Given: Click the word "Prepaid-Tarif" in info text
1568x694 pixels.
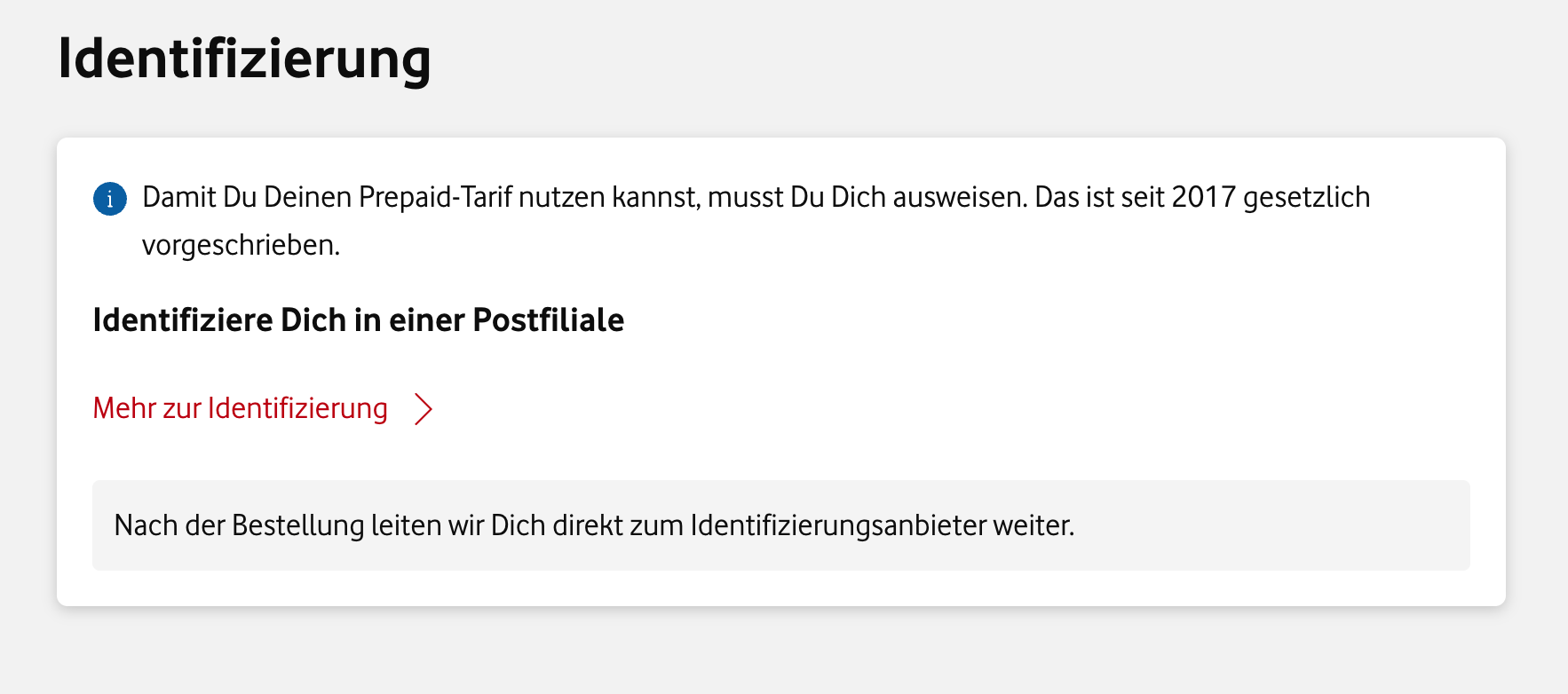Looking at the screenshot, I should [x=435, y=197].
